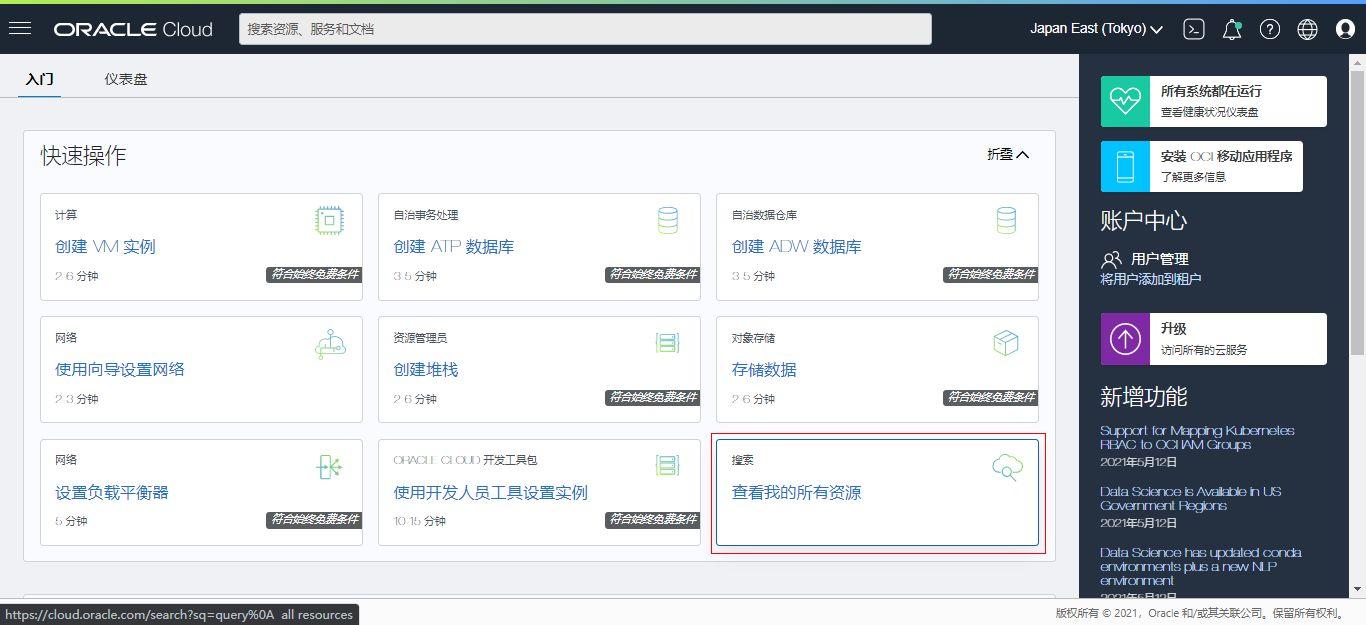This screenshot has width=1366, height=625.
Task: Click the chip icon on 创建 VM 实例 card
Action: [329, 220]
